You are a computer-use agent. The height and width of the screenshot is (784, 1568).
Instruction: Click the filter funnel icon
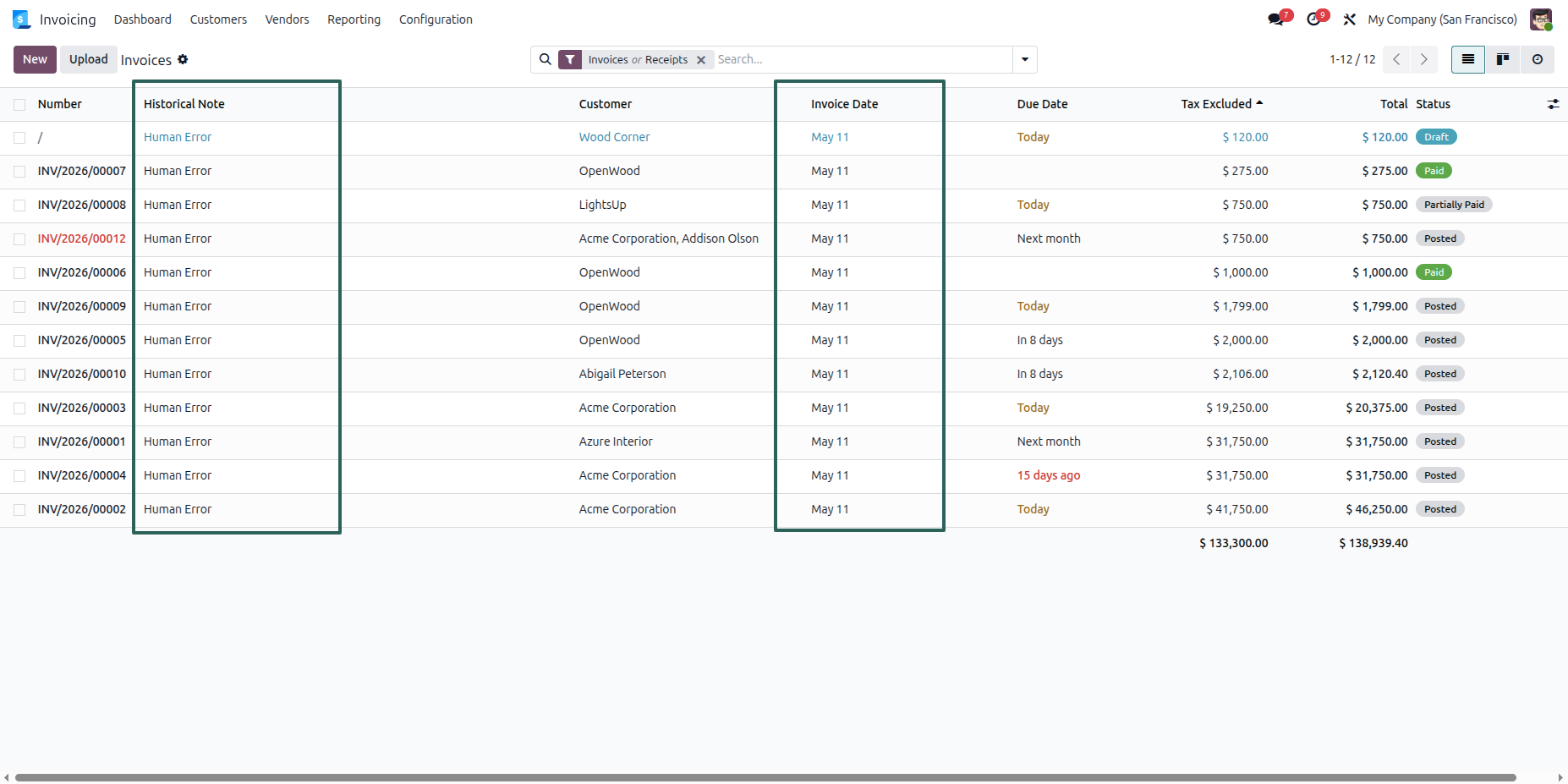(x=570, y=59)
